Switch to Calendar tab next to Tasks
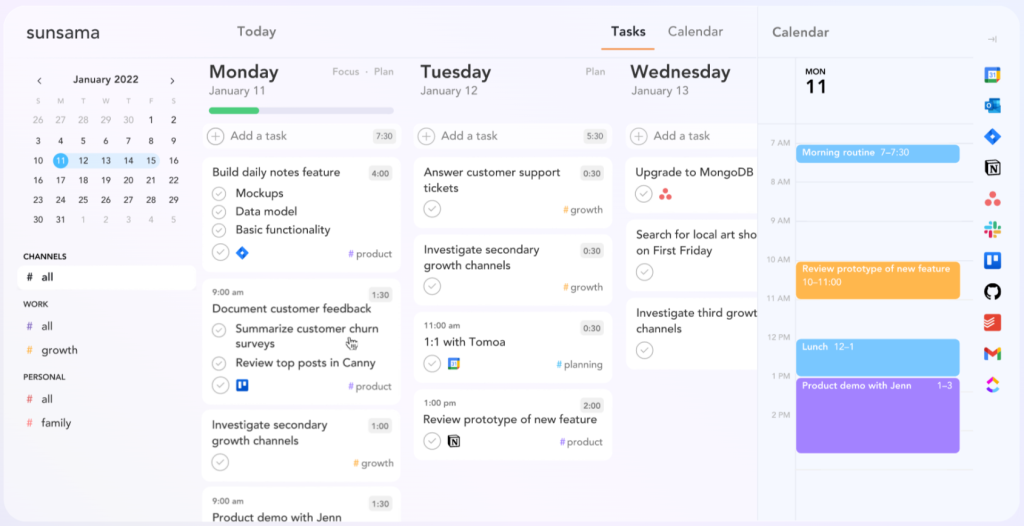 [x=695, y=31]
